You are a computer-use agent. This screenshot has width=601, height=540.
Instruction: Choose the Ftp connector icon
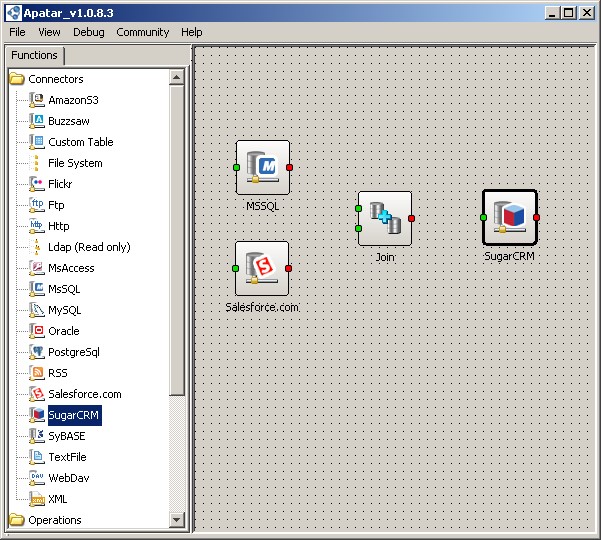click(37, 205)
